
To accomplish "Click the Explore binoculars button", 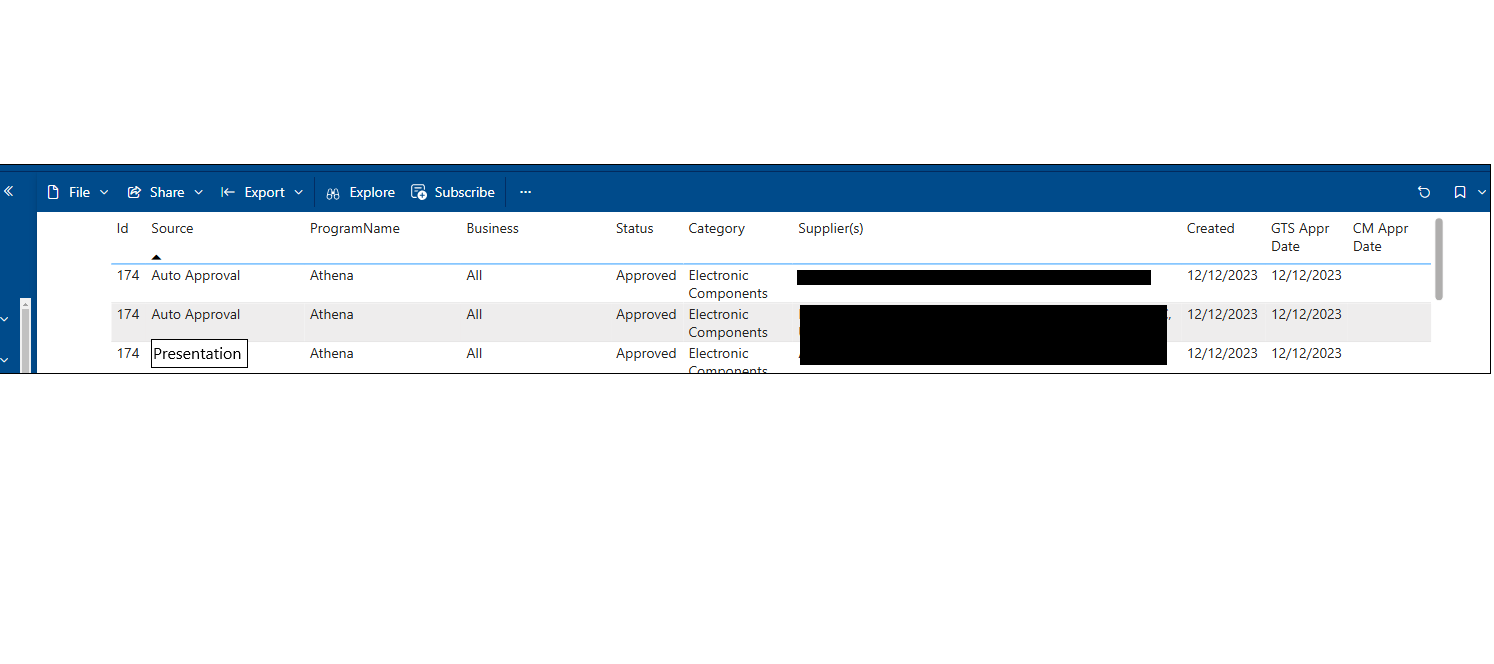I will (361, 192).
